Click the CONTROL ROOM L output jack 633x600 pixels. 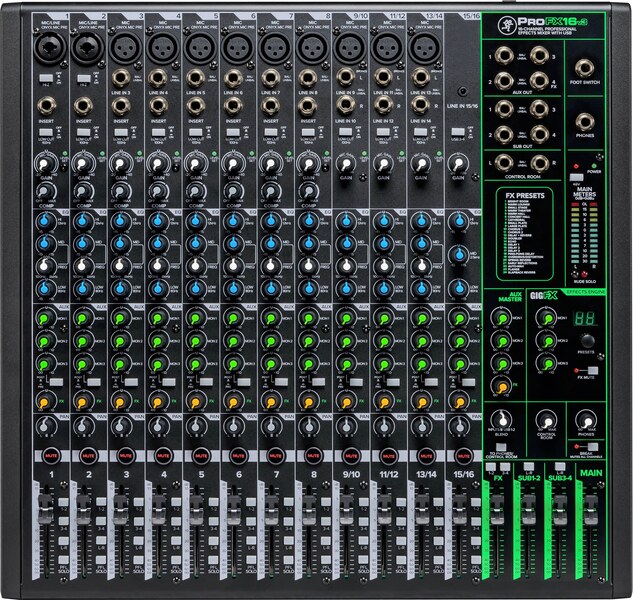pos(504,162)
